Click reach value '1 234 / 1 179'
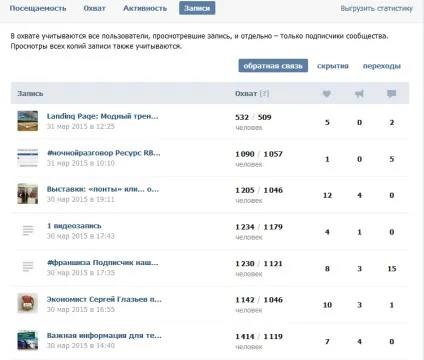Screen dimensions: 424x360 (259, 227)
